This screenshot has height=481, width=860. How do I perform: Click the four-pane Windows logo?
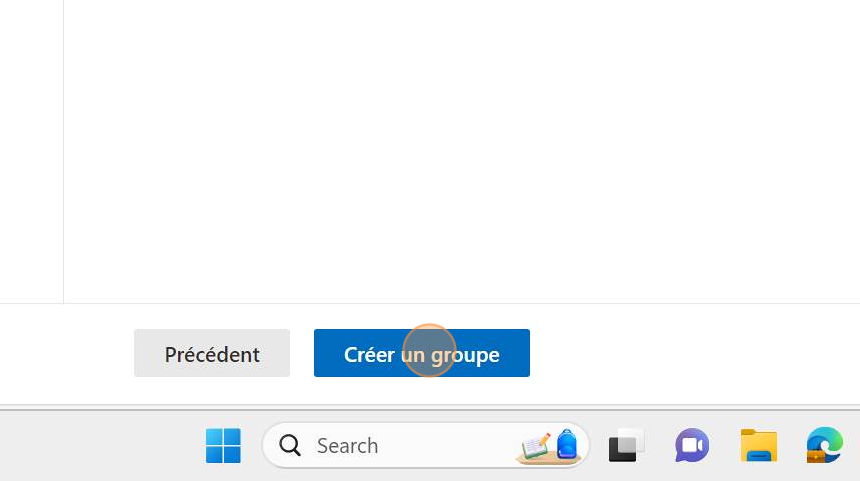[x=223, y=445]
